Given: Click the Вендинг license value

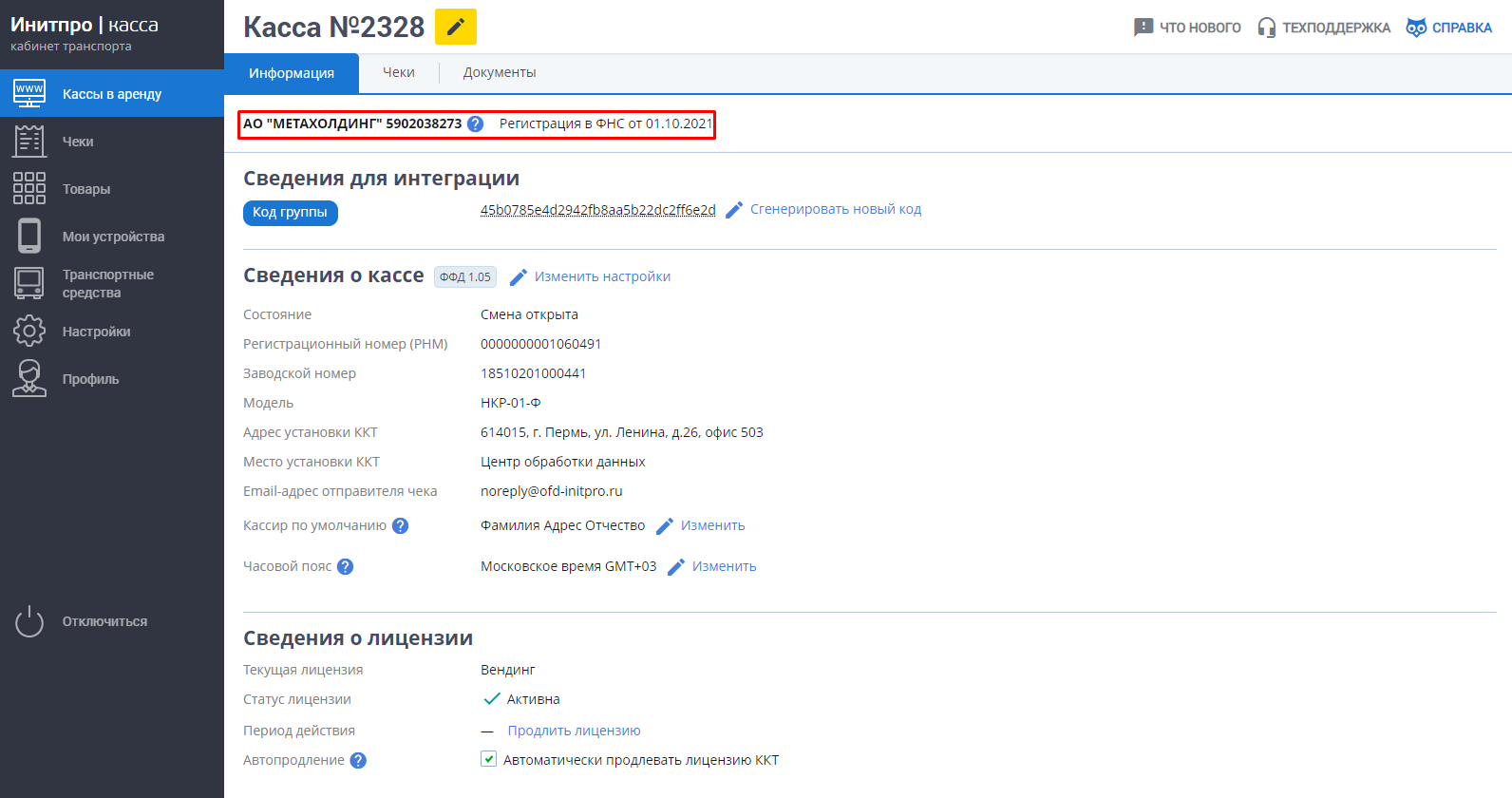Looking at the screenshot, I should tap(508, 670).
